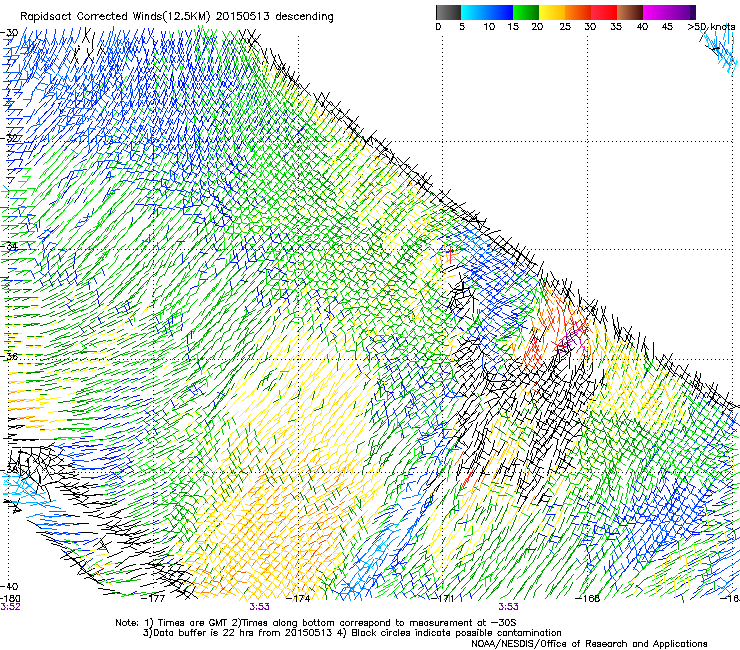Click the red 30-35 knots legend swatch

(604, 12)
